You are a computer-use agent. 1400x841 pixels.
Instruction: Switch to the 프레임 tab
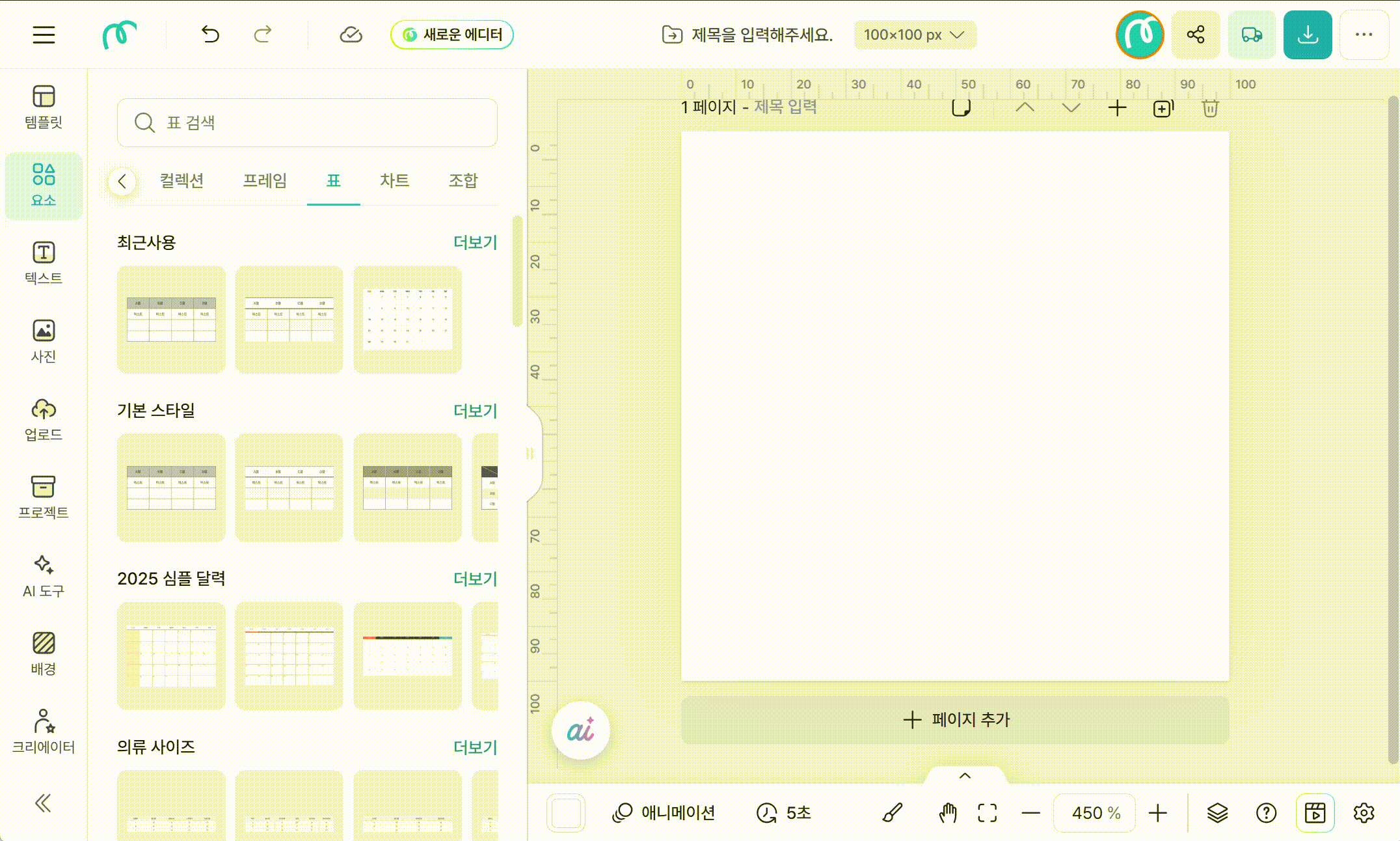[x=264, y=180]
